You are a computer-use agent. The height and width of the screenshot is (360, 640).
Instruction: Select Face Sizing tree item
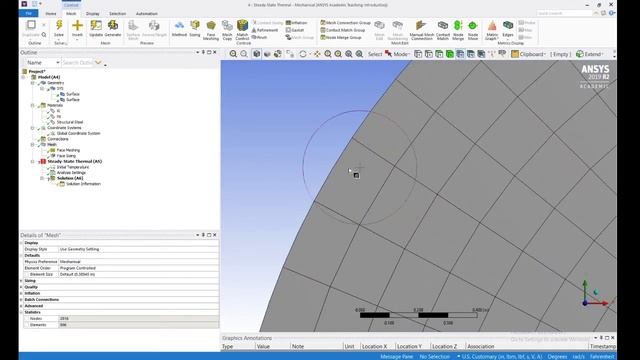[x=66, y=156]
